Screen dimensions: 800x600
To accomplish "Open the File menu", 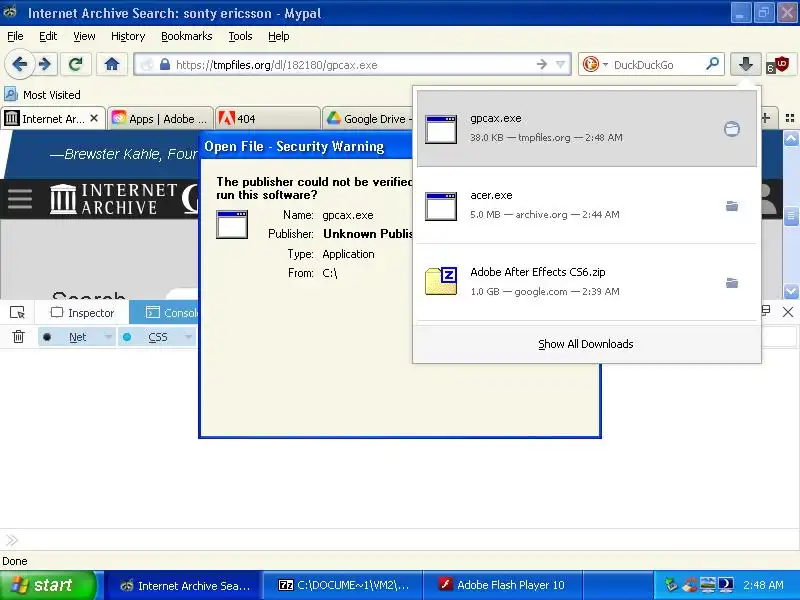I will pyautogui.click(x=15, y=36).
